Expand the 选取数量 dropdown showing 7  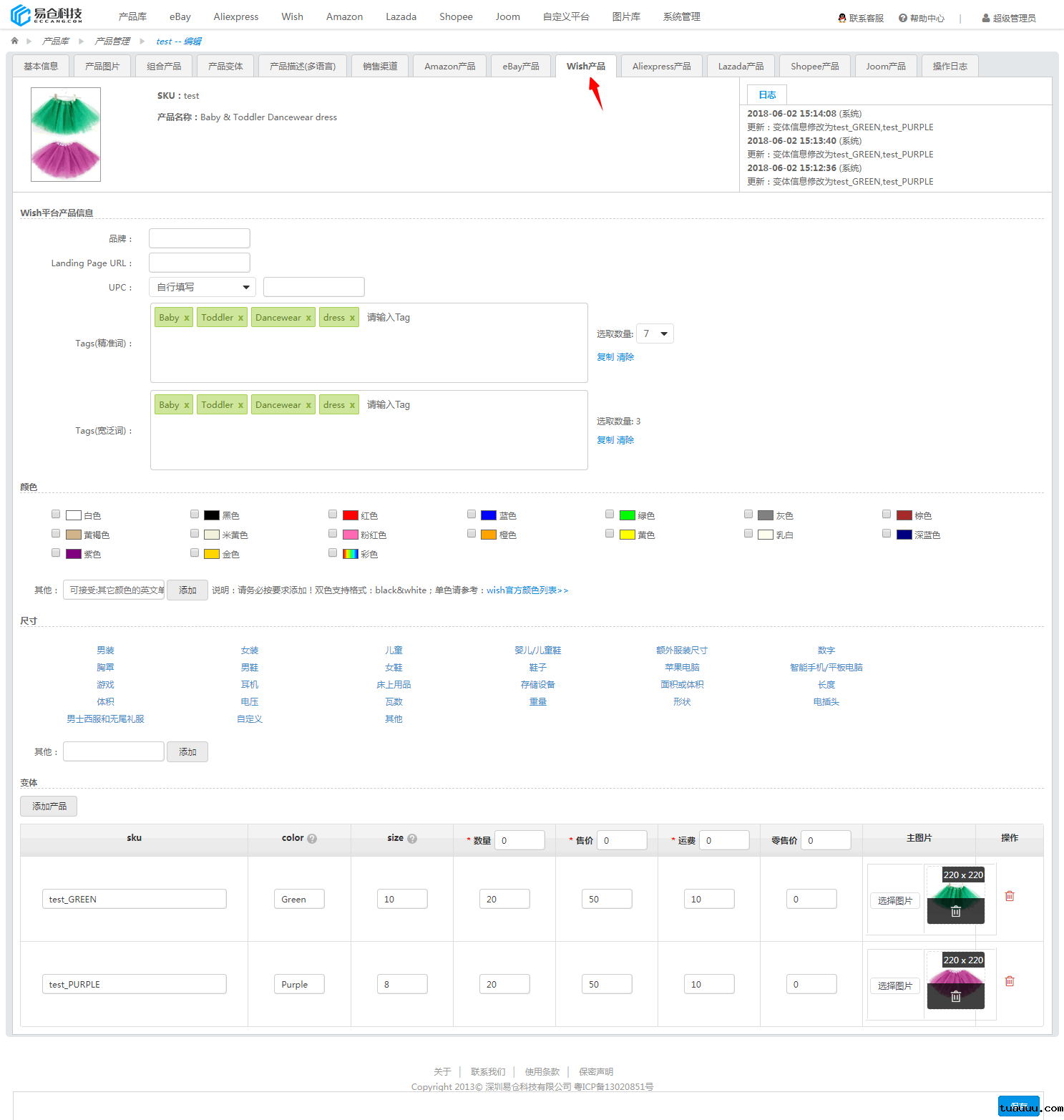click(x=655, y=333)
